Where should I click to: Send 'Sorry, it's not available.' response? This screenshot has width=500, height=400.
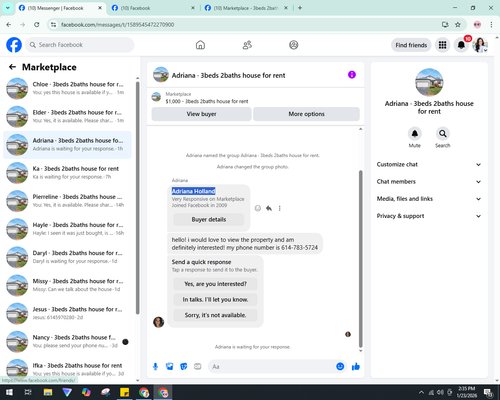click(215, 315)
